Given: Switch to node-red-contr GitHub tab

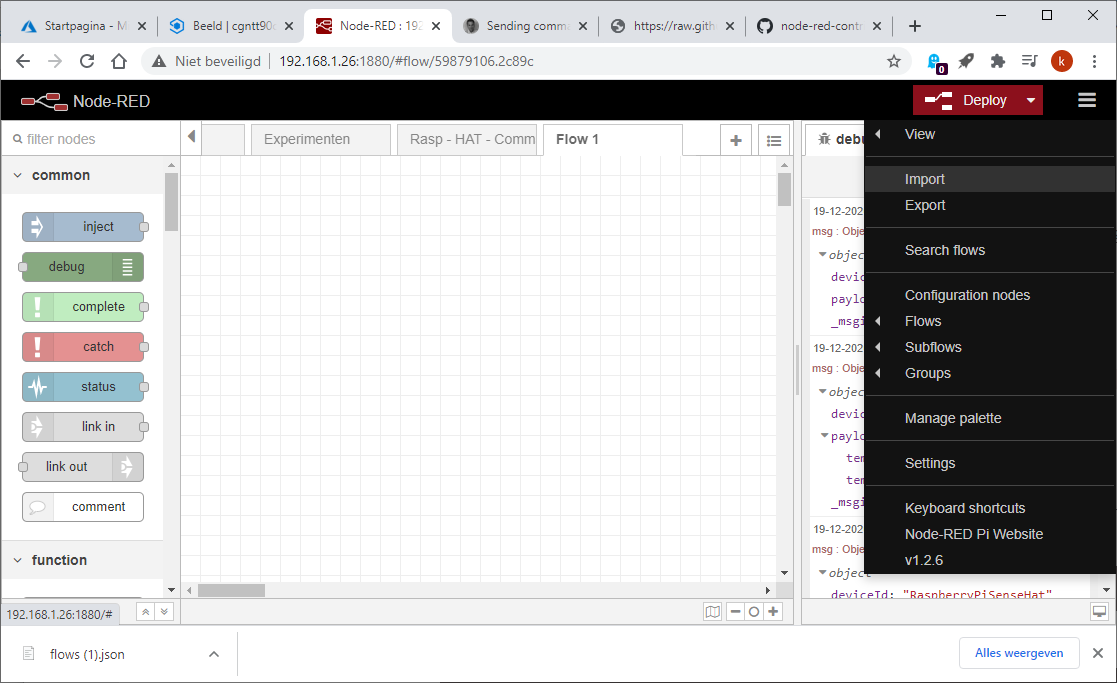Looking at the screenshot, I should (x=819, y=26).
